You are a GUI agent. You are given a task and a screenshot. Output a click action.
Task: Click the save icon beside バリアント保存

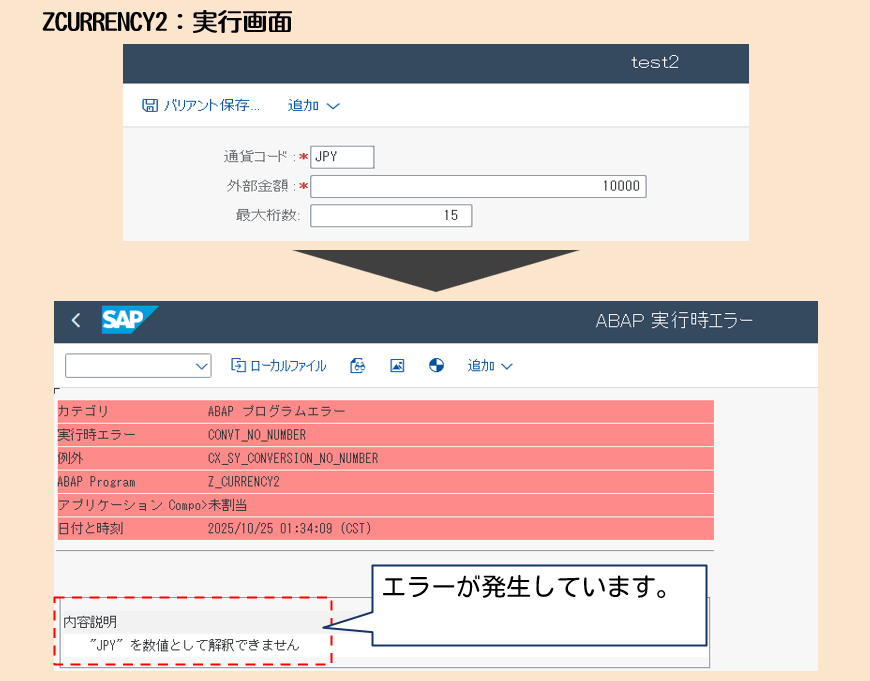[150, 105]
